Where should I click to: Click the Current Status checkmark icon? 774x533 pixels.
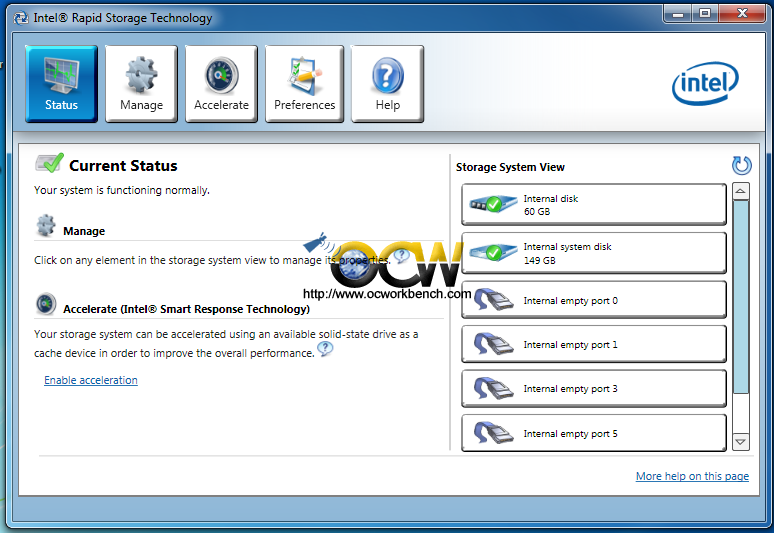[49, 163]
